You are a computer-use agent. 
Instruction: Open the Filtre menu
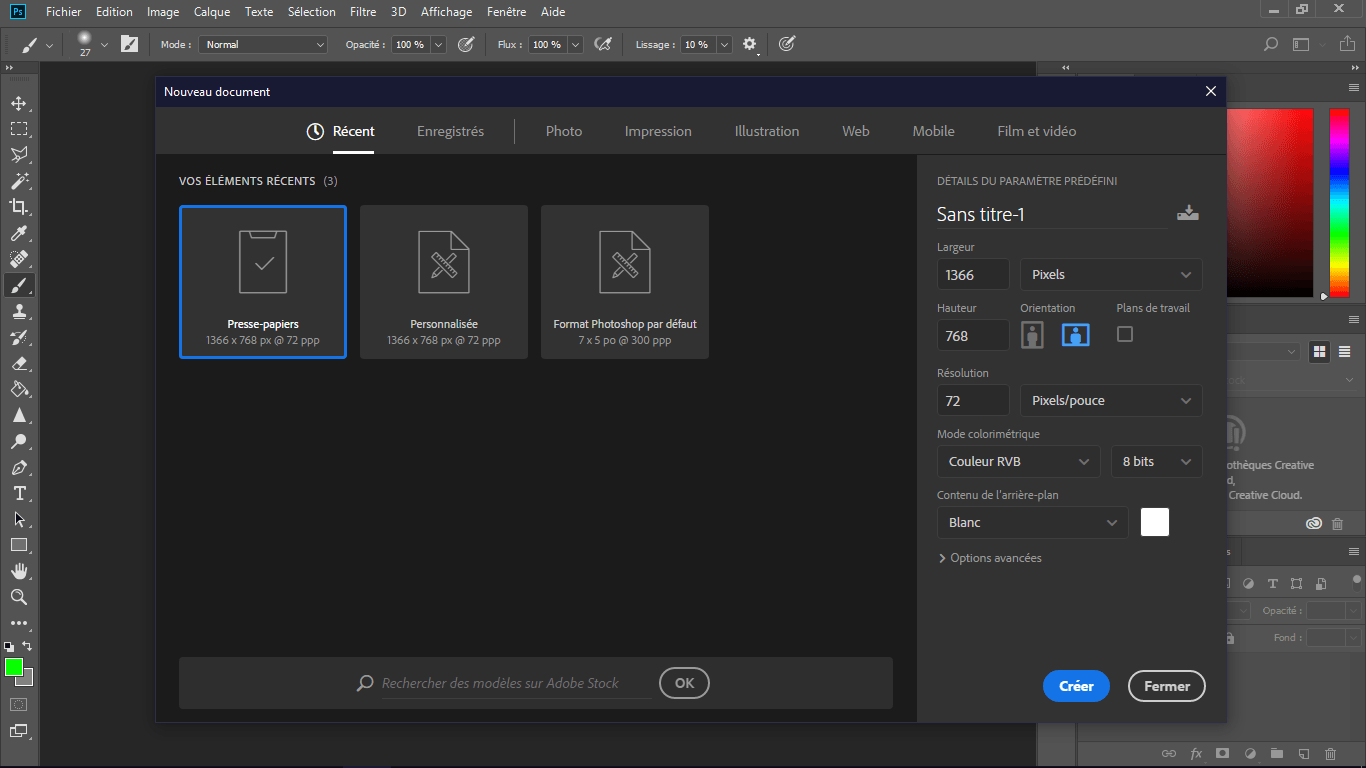click(x=363, y=12)
